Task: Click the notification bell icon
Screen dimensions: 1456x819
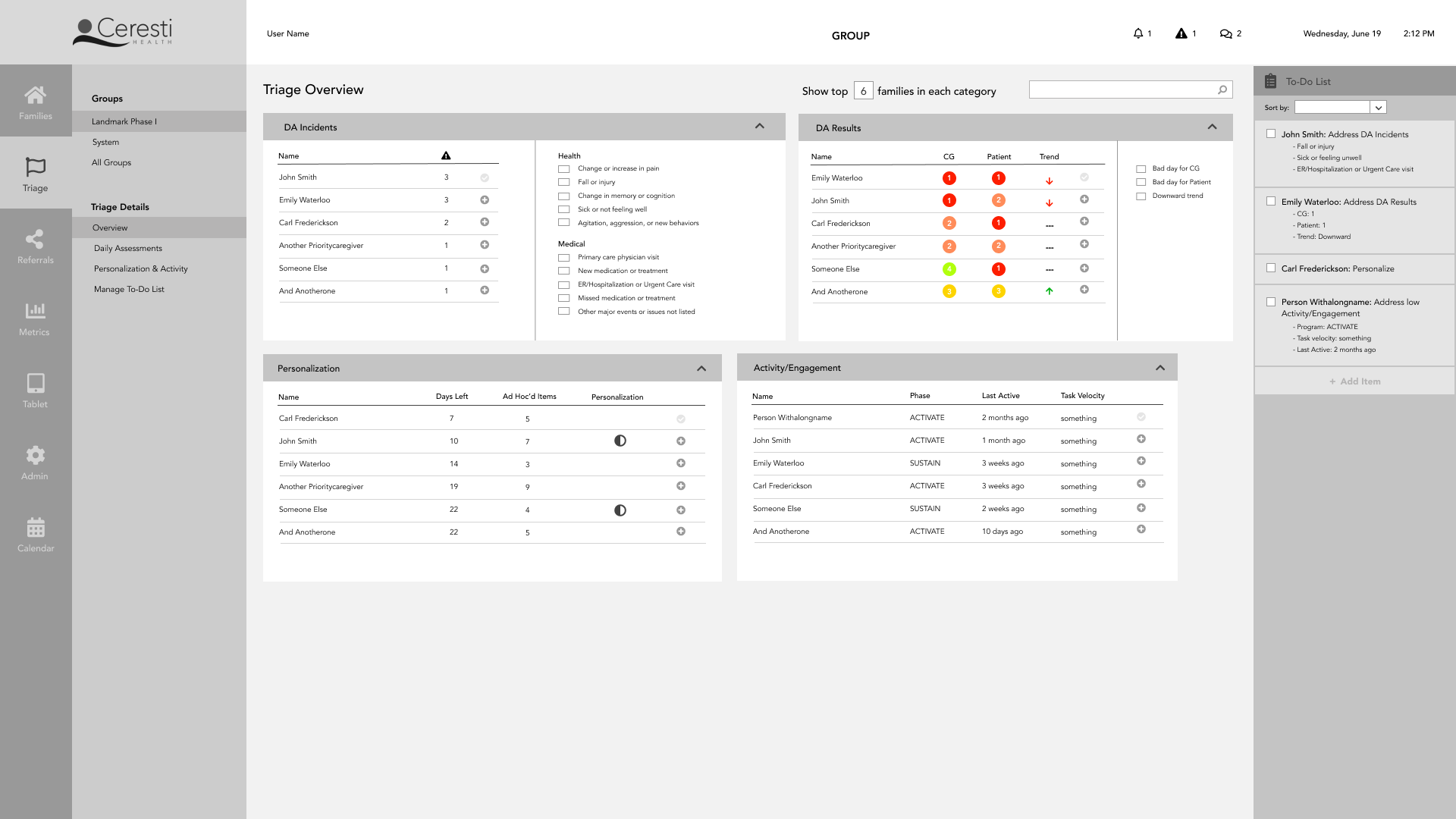Action: (x=1137, y=33)
